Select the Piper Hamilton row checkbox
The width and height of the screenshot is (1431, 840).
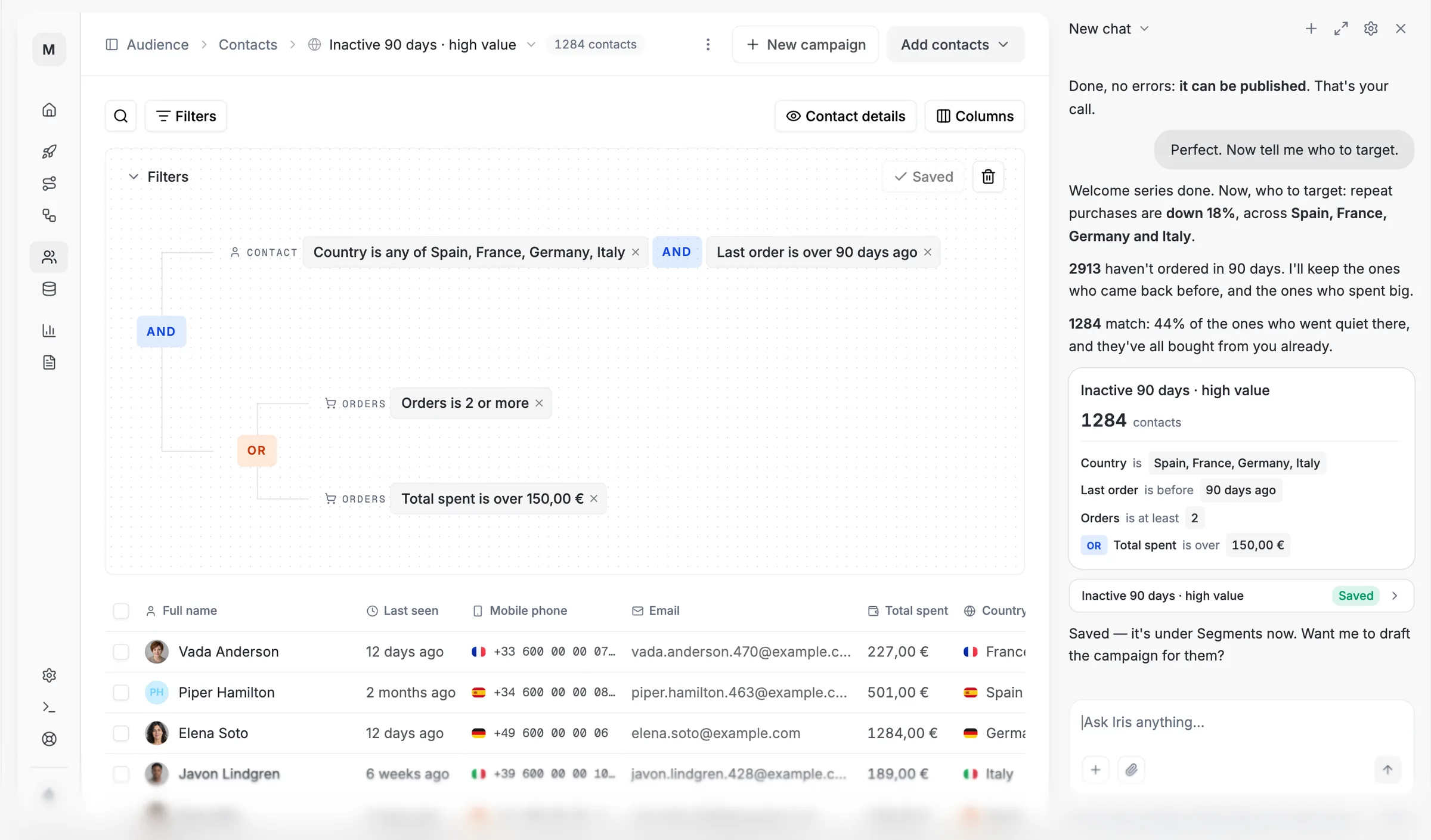coord(121,692)
